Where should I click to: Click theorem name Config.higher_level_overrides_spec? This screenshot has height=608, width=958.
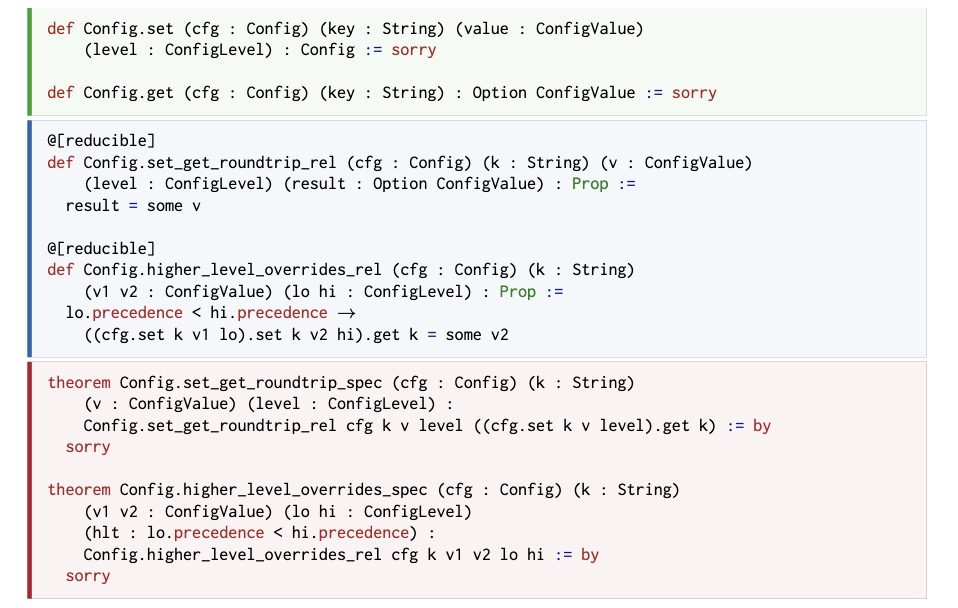(x=273, y=490)
